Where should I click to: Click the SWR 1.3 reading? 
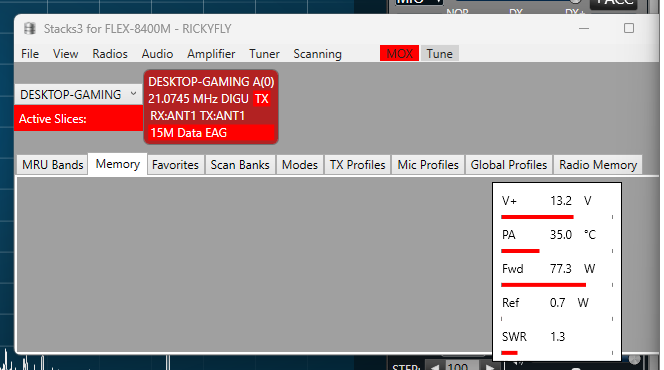(534, 337)
